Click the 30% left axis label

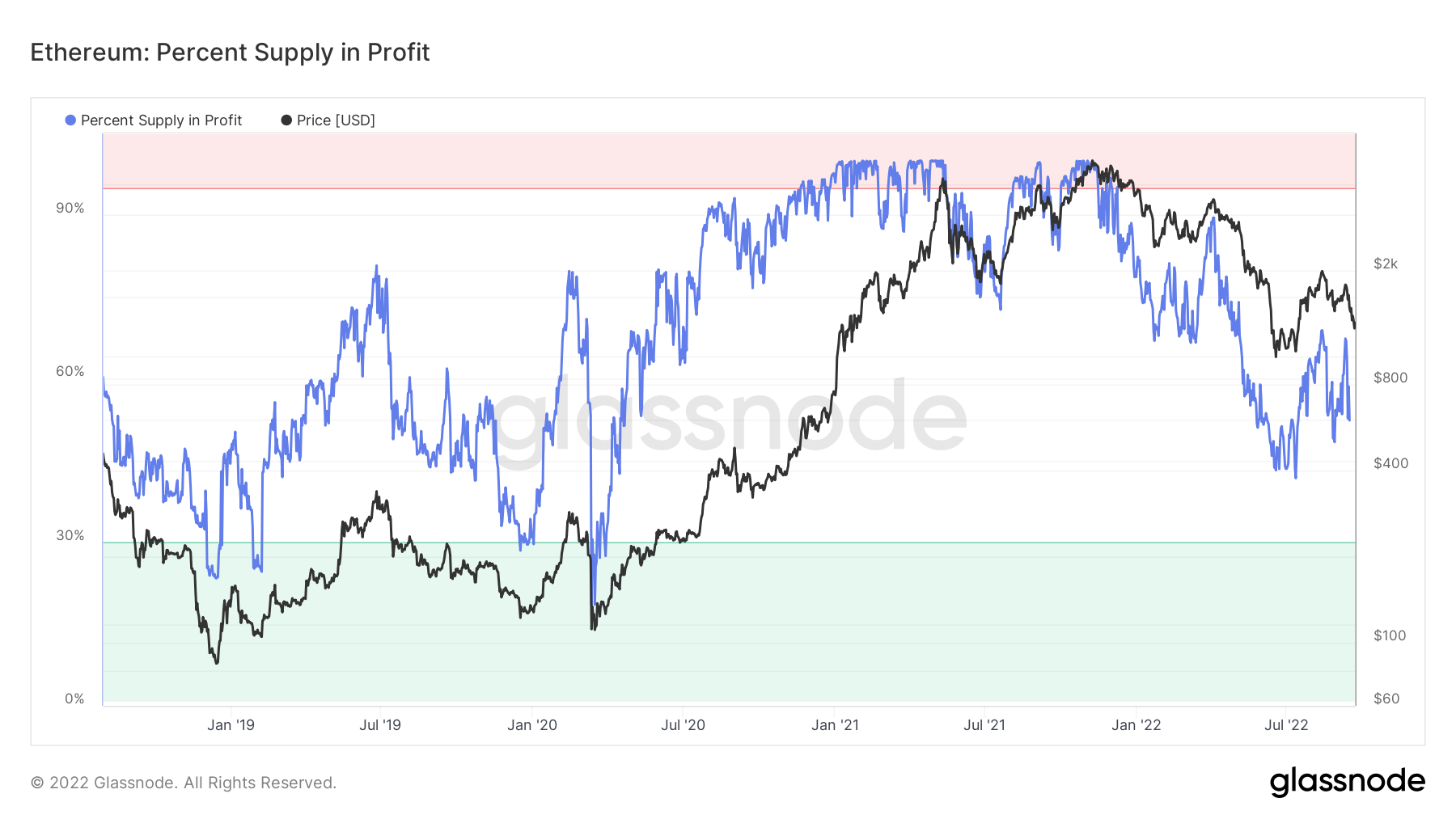[70, 535]
